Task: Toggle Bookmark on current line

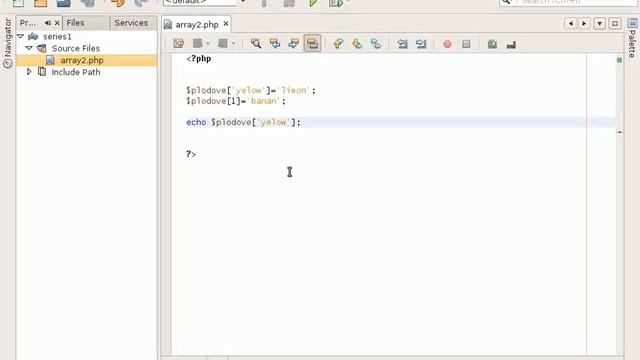Action: coord(376,44)
